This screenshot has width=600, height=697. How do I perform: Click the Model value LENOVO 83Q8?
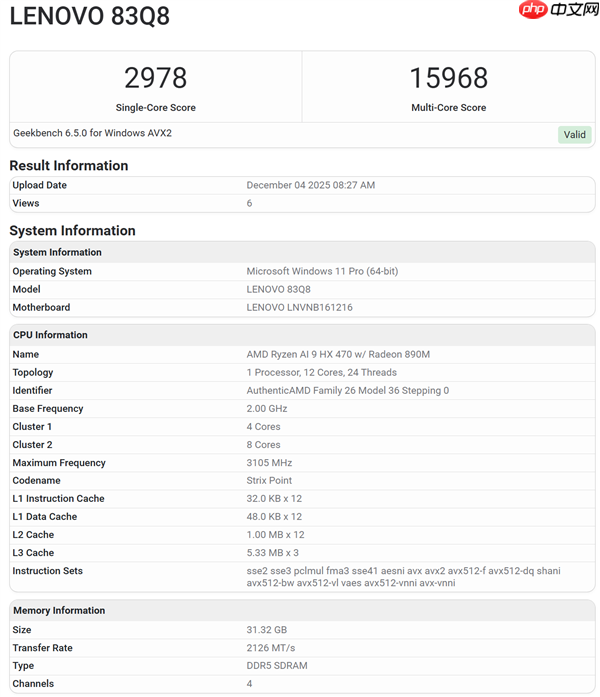(279, 289)
